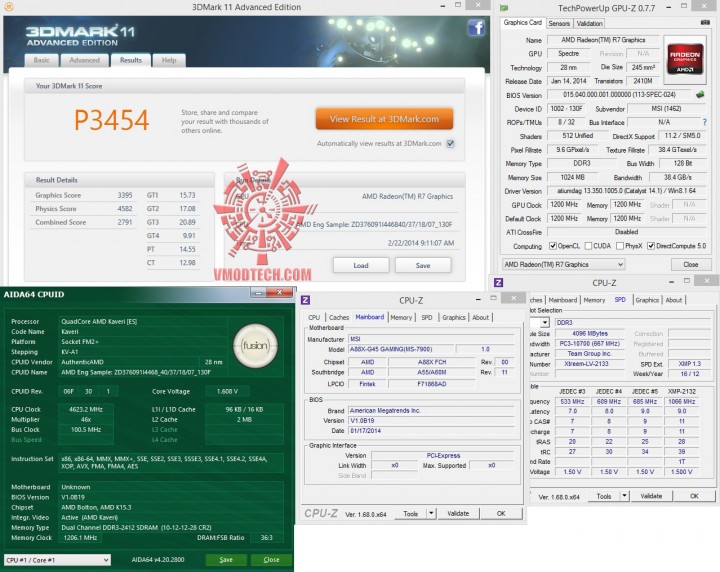Toggle the DirectCompute 5.0 checkbox in GPU-Z
The width and height of the screenshot is (720, 572).
[651, 246]
